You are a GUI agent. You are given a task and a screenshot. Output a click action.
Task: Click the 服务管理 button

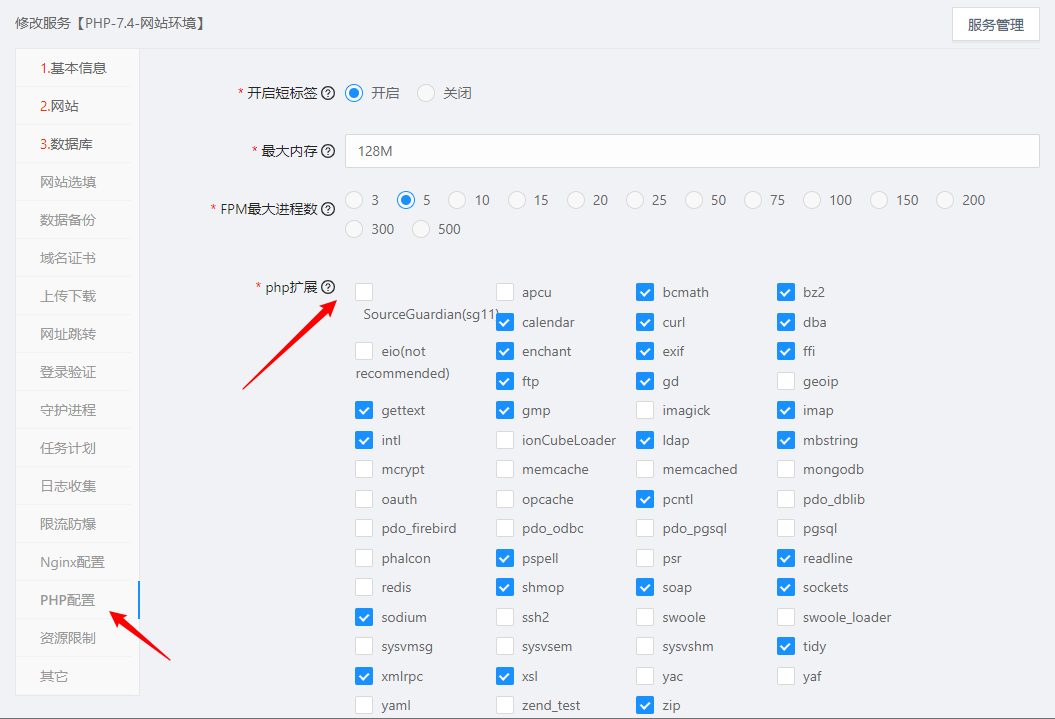point(995,25)
